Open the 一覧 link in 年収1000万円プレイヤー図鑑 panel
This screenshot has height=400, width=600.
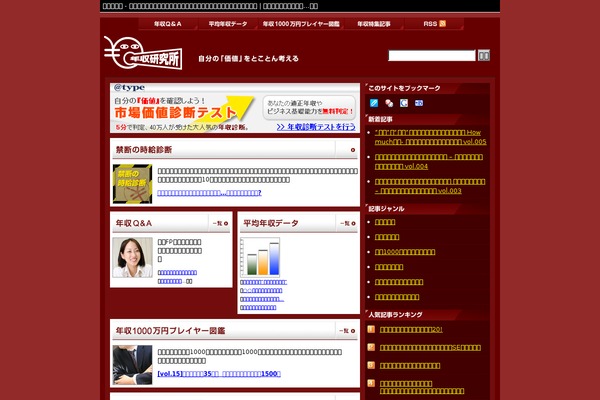click(x=347, y=331)
